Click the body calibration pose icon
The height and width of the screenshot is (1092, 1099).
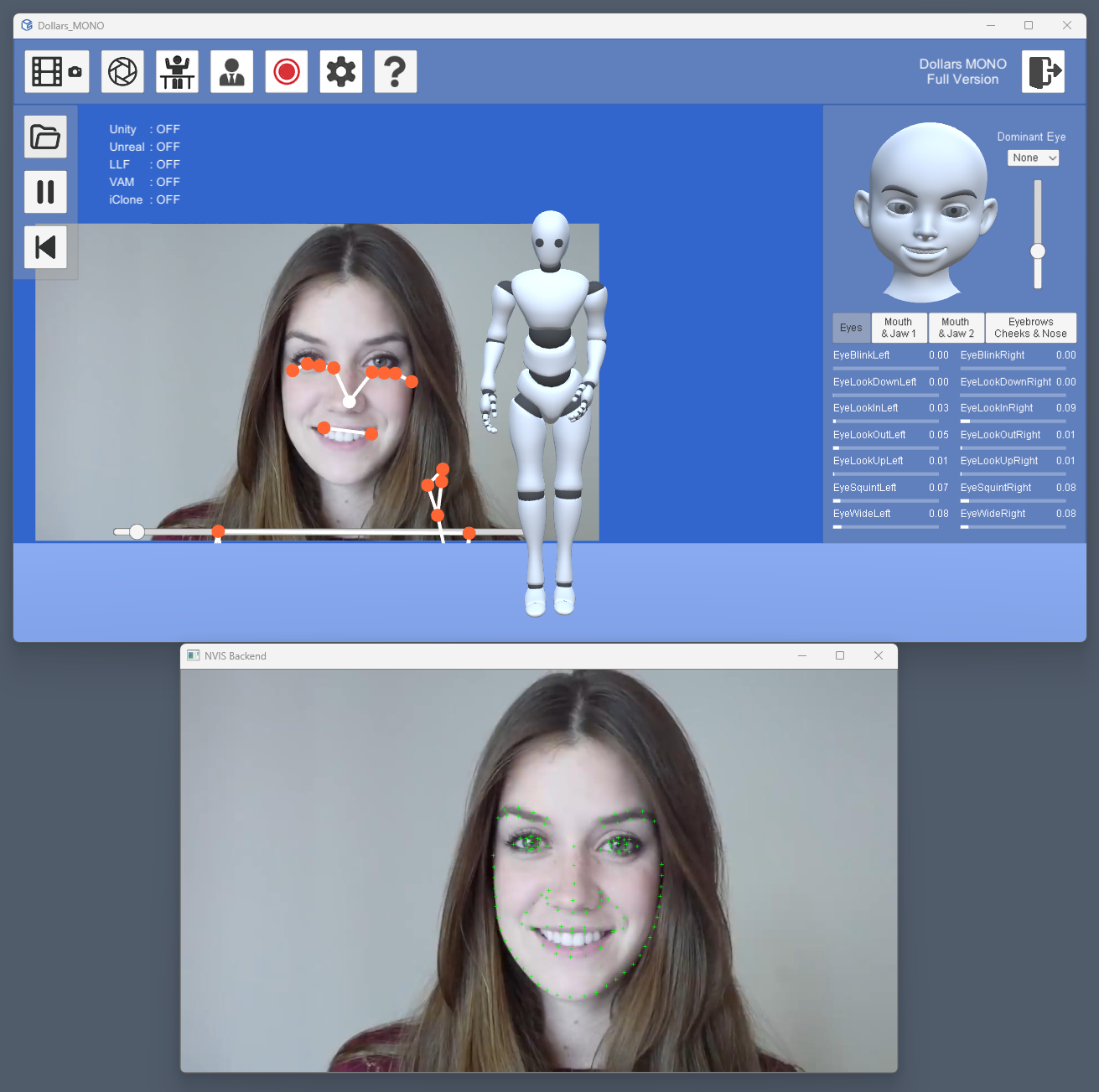pyautogui.click(x=177, y=72)
